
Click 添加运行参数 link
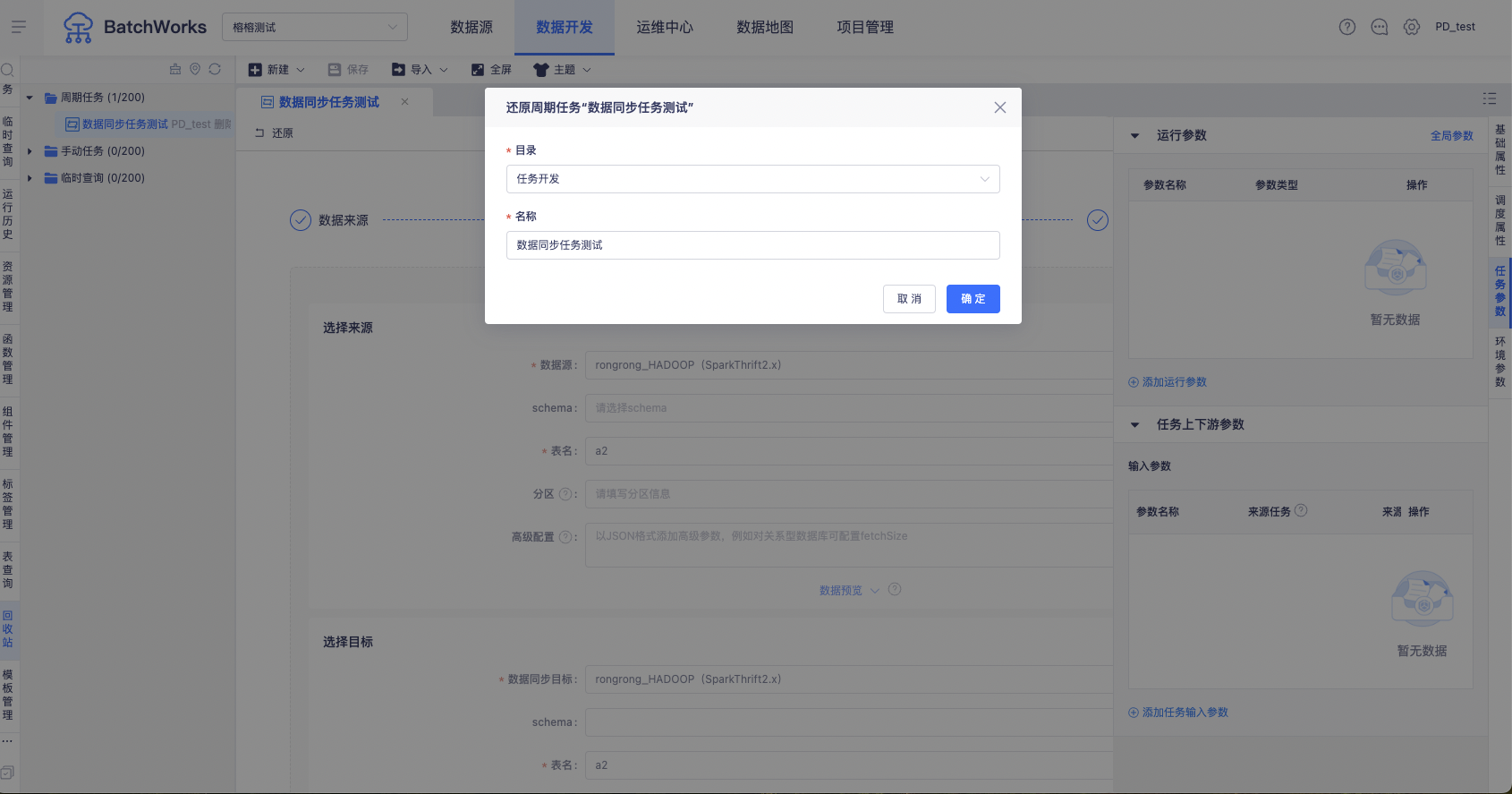[1168, 382]
